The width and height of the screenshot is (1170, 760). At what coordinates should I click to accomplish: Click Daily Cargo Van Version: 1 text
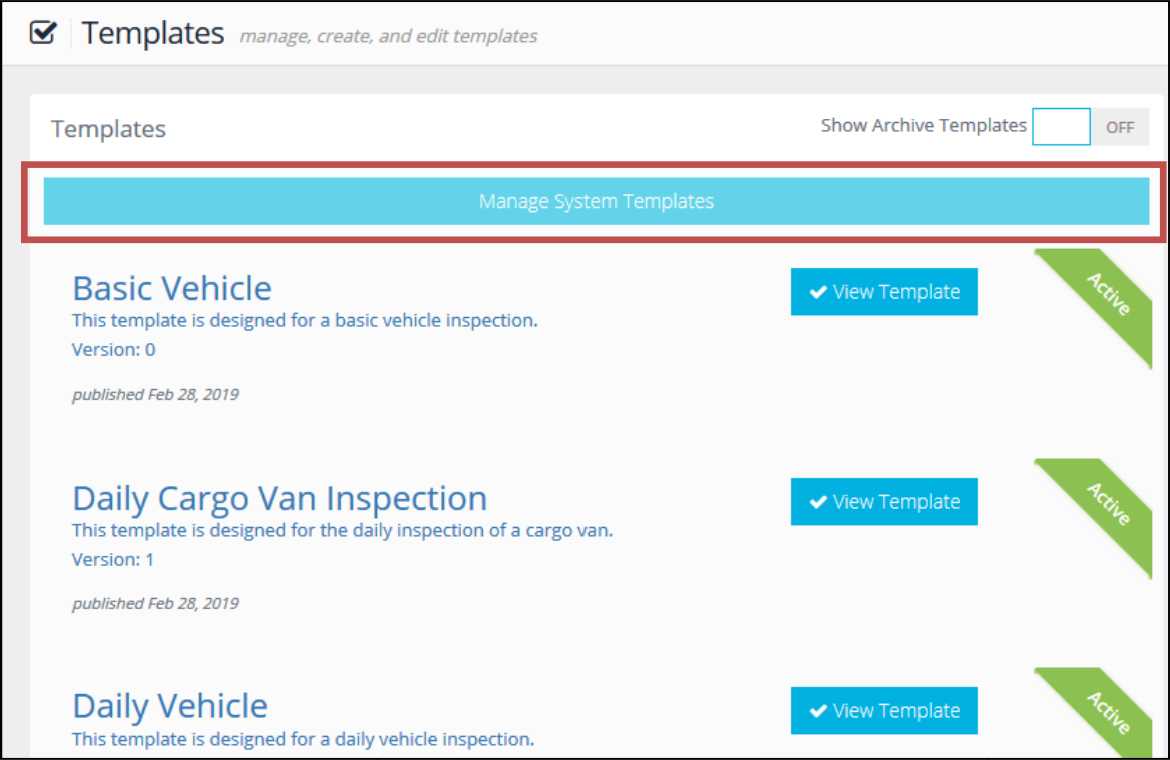pyautogui.click(x=113, y=559)
